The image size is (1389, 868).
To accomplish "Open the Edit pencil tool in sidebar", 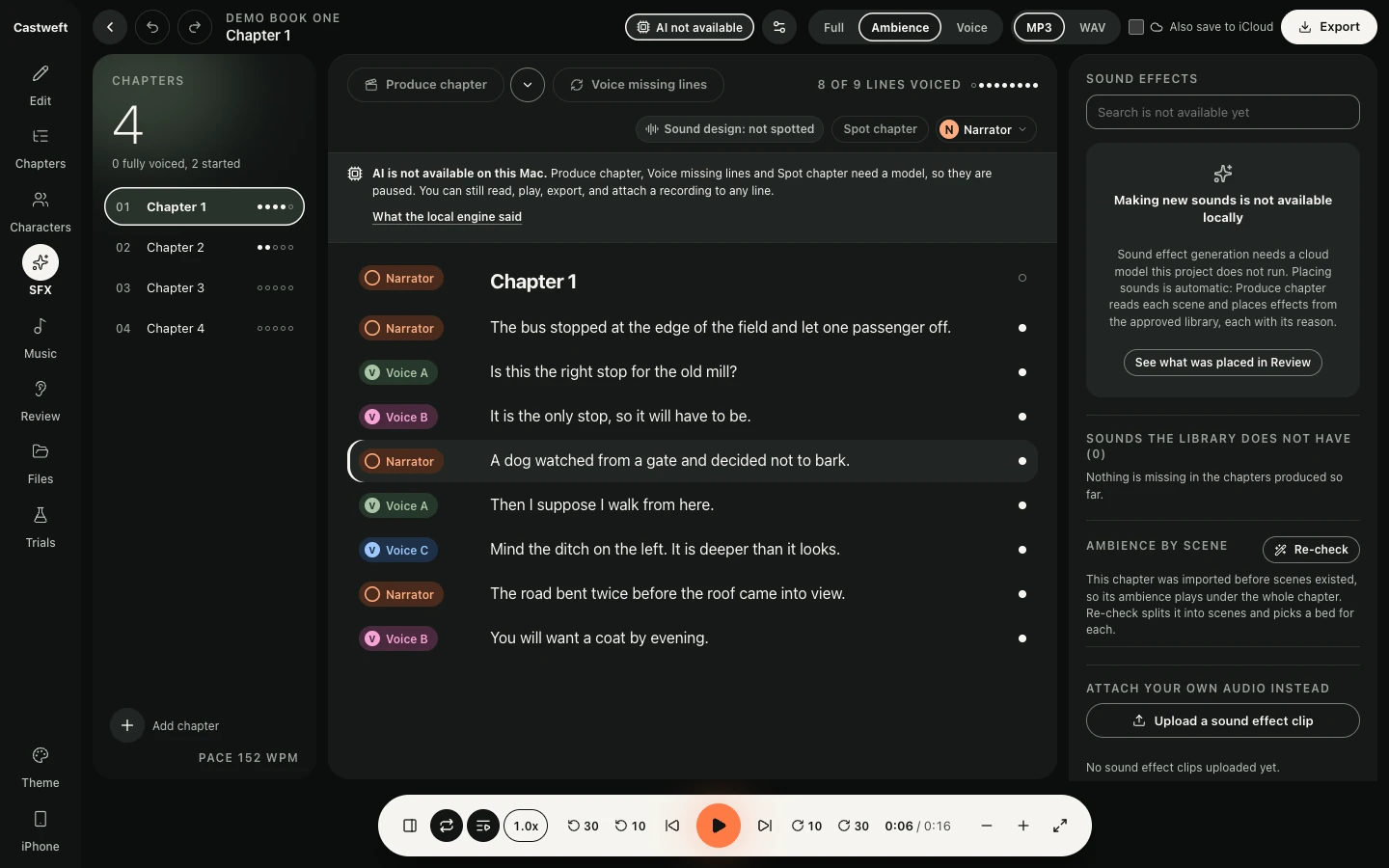I will pos(41,85).
